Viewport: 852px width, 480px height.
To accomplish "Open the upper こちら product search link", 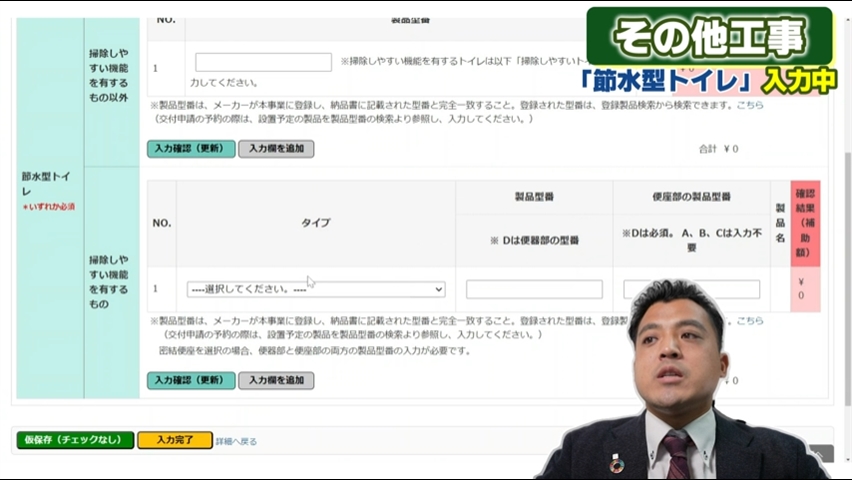I will [749, 105].
